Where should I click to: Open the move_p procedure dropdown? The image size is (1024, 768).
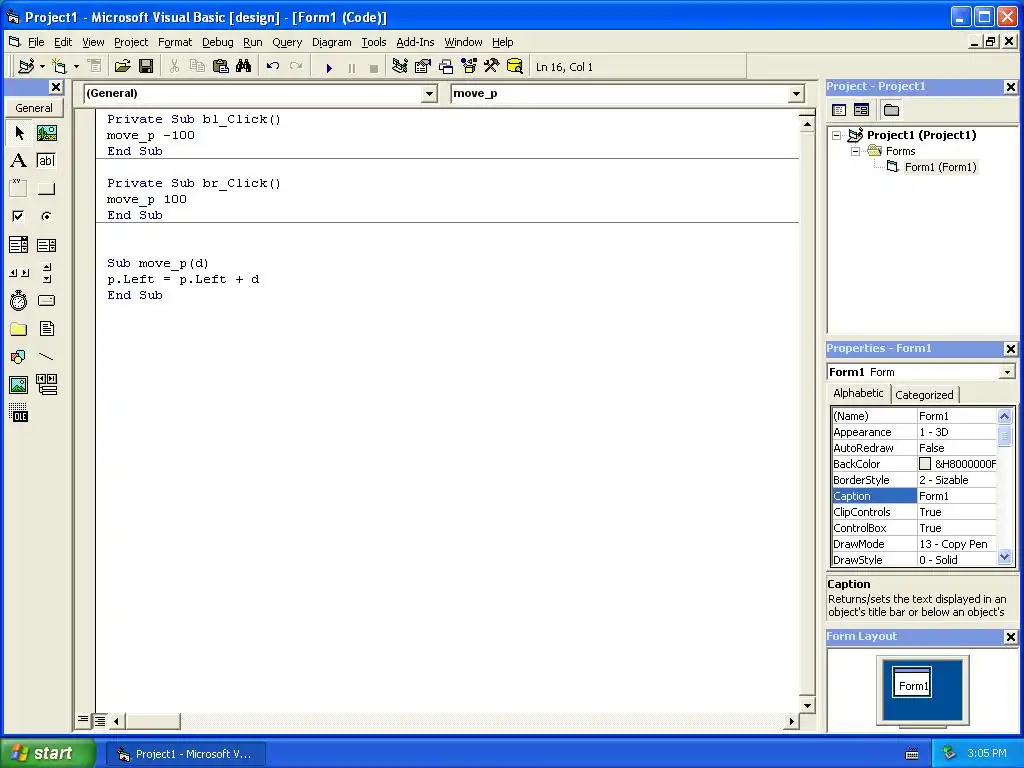click(x=796, y=94)
